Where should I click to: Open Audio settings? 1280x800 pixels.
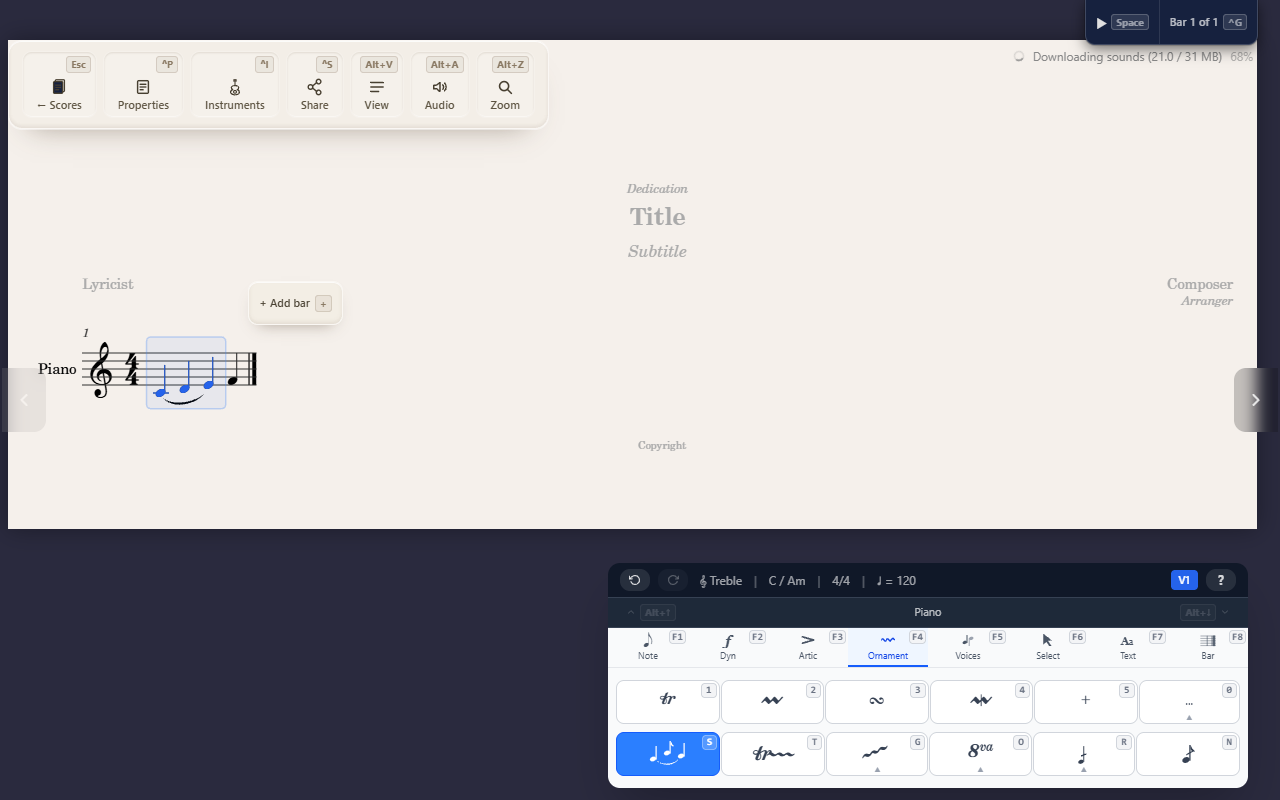440,86
